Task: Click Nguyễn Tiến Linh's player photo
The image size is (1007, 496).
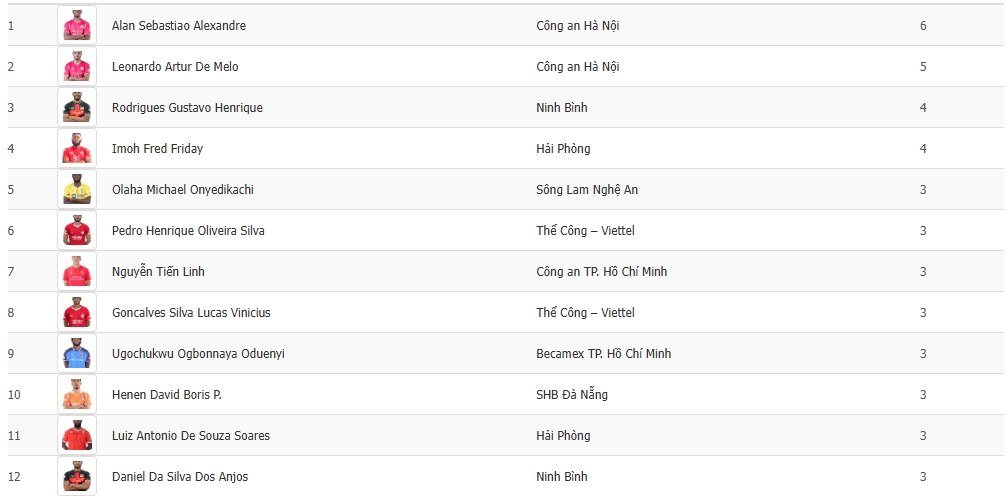Action: (x=77, y=271)
